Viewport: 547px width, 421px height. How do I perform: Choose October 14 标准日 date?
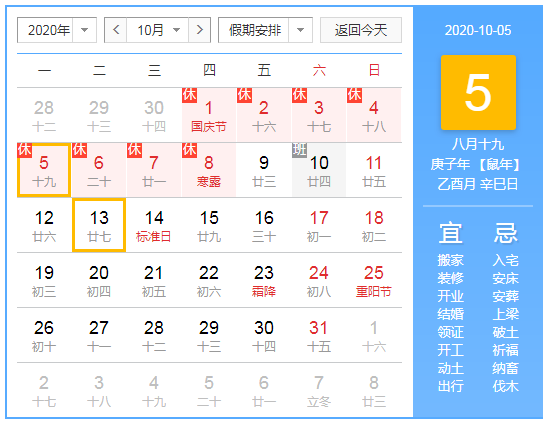pyautogui.click(x=154, y=225)
